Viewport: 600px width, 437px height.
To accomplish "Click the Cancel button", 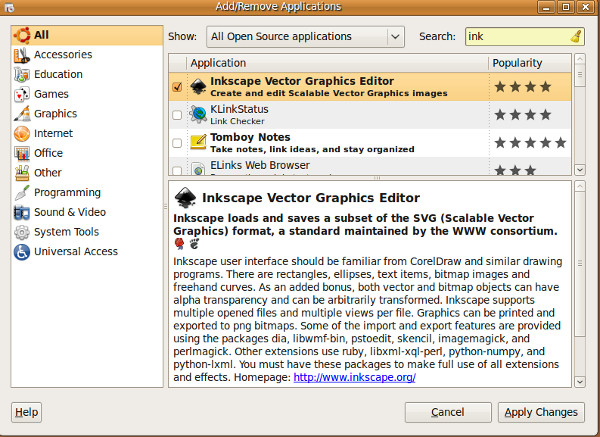I will point(448,412).
